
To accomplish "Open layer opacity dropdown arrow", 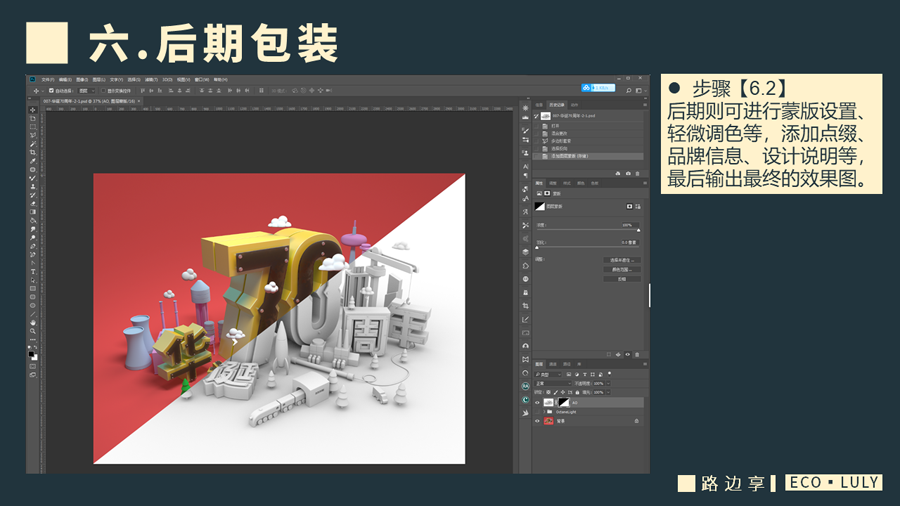I will point(608,383).
